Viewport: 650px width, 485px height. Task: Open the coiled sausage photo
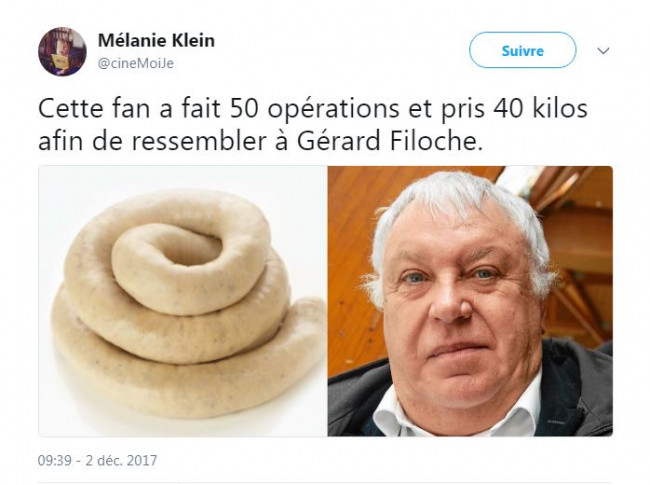point(183,301)
